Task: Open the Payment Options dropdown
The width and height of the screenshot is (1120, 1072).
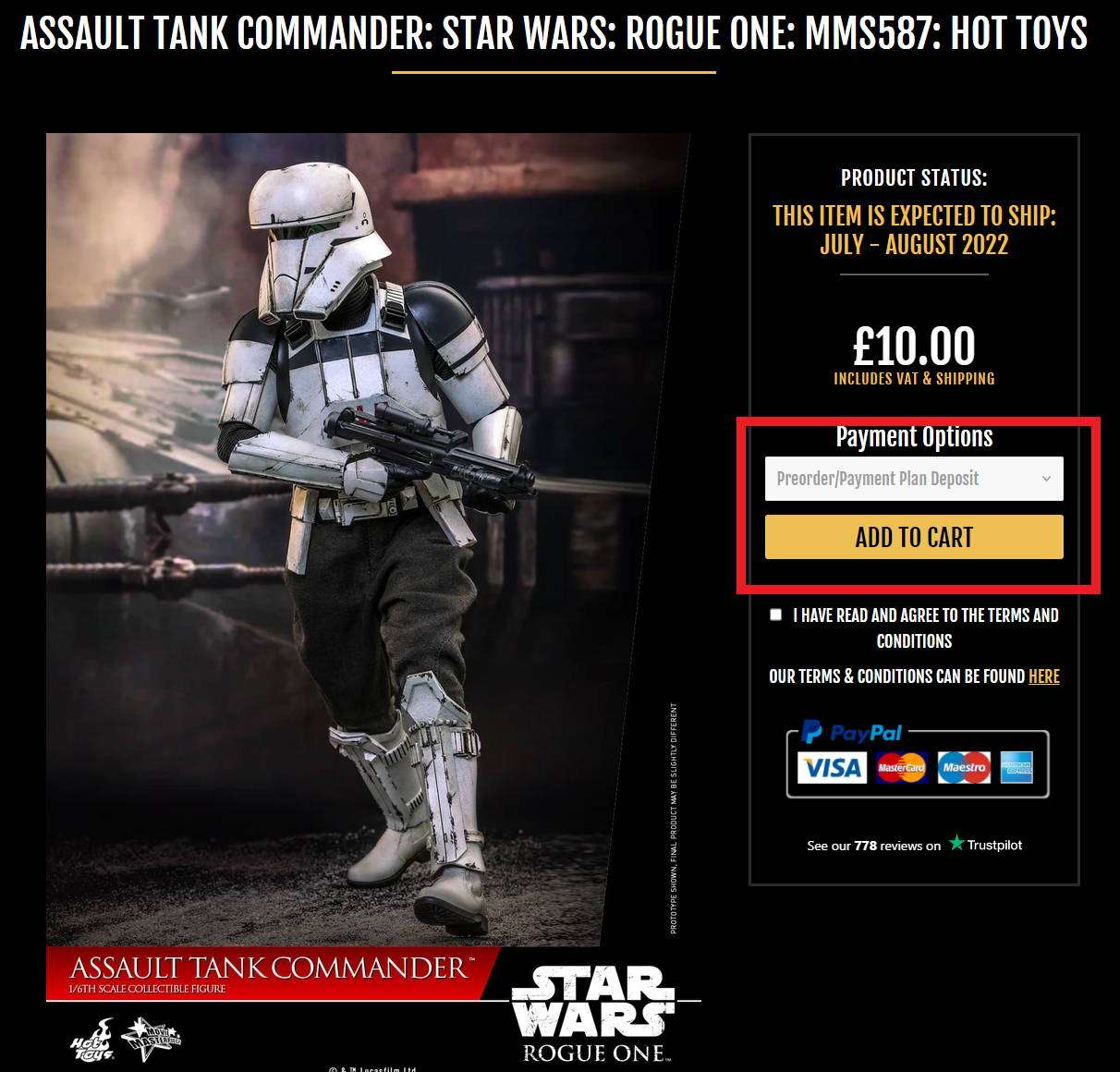Action: coord(914,479)
